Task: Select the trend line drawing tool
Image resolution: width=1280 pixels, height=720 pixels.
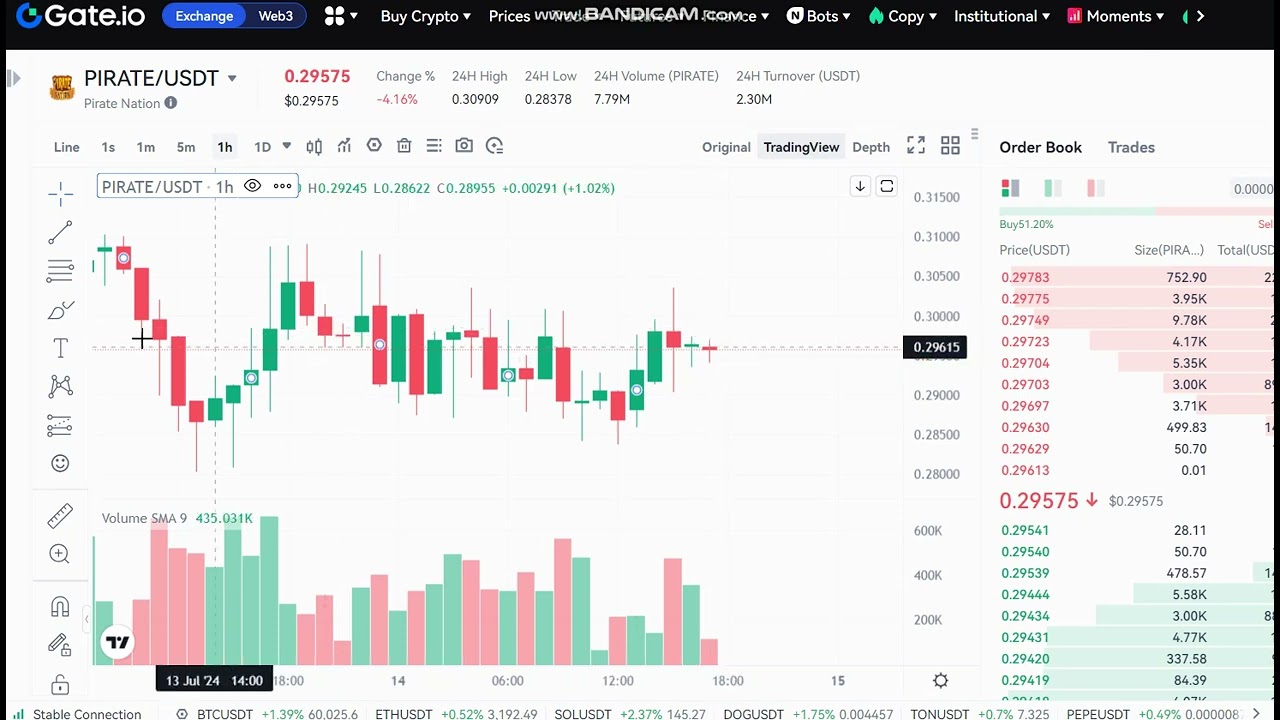Action: pos(60,232)
